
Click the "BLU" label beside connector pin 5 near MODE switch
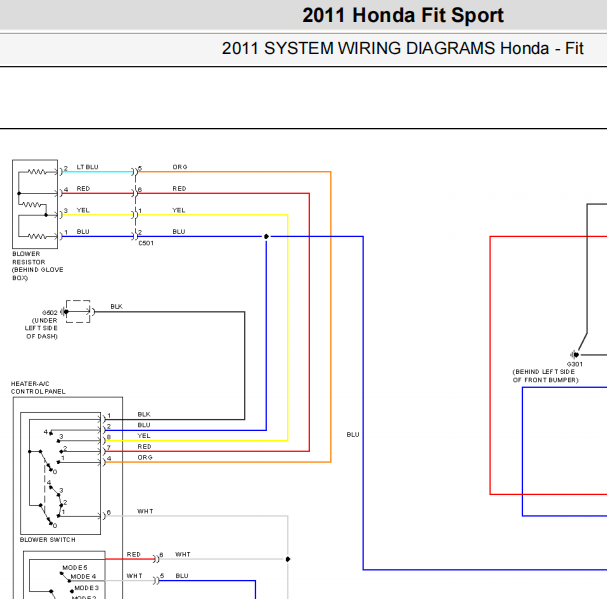click(x=182, y=576)
